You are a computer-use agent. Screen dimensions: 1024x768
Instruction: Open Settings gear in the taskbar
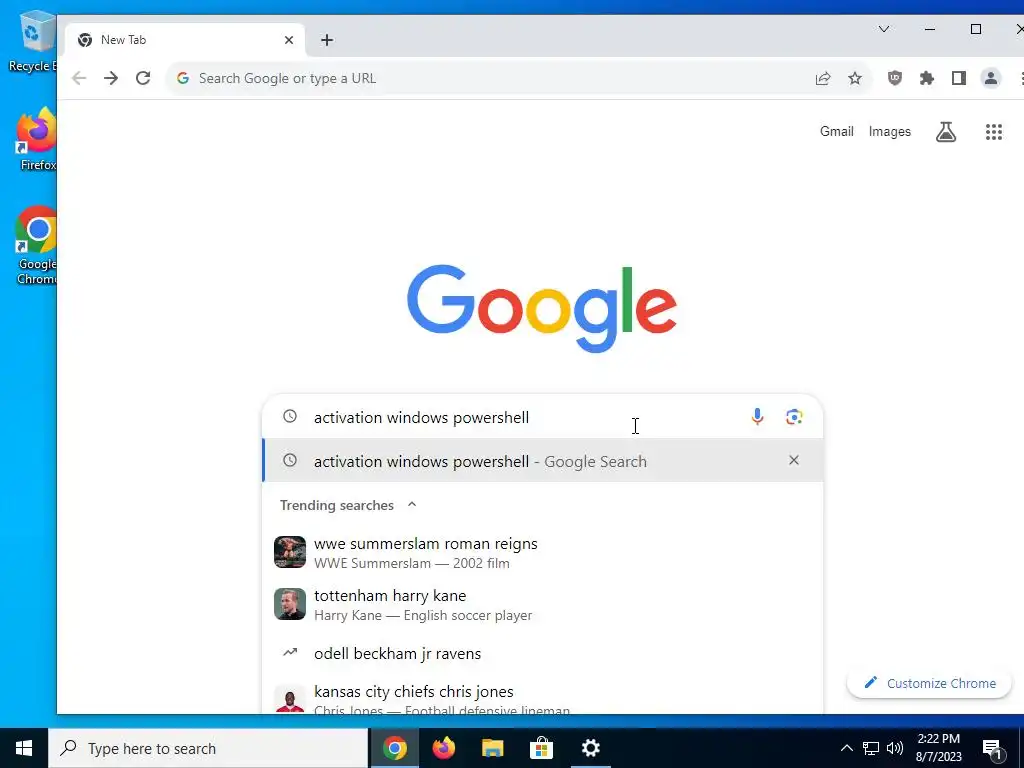(x=590, y=748)
